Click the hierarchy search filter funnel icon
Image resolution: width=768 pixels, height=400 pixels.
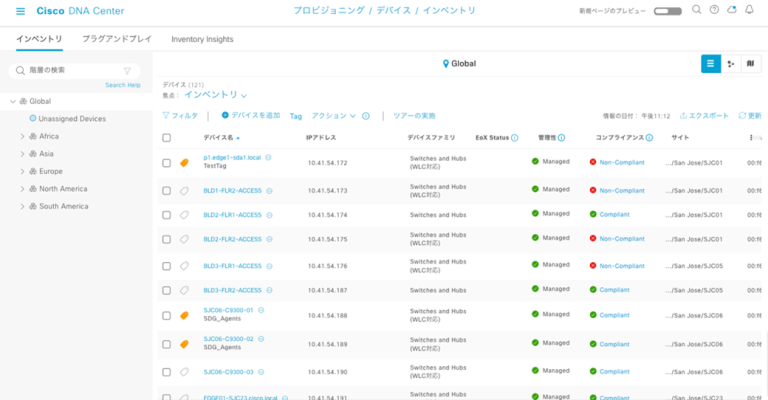coord(127,71)
